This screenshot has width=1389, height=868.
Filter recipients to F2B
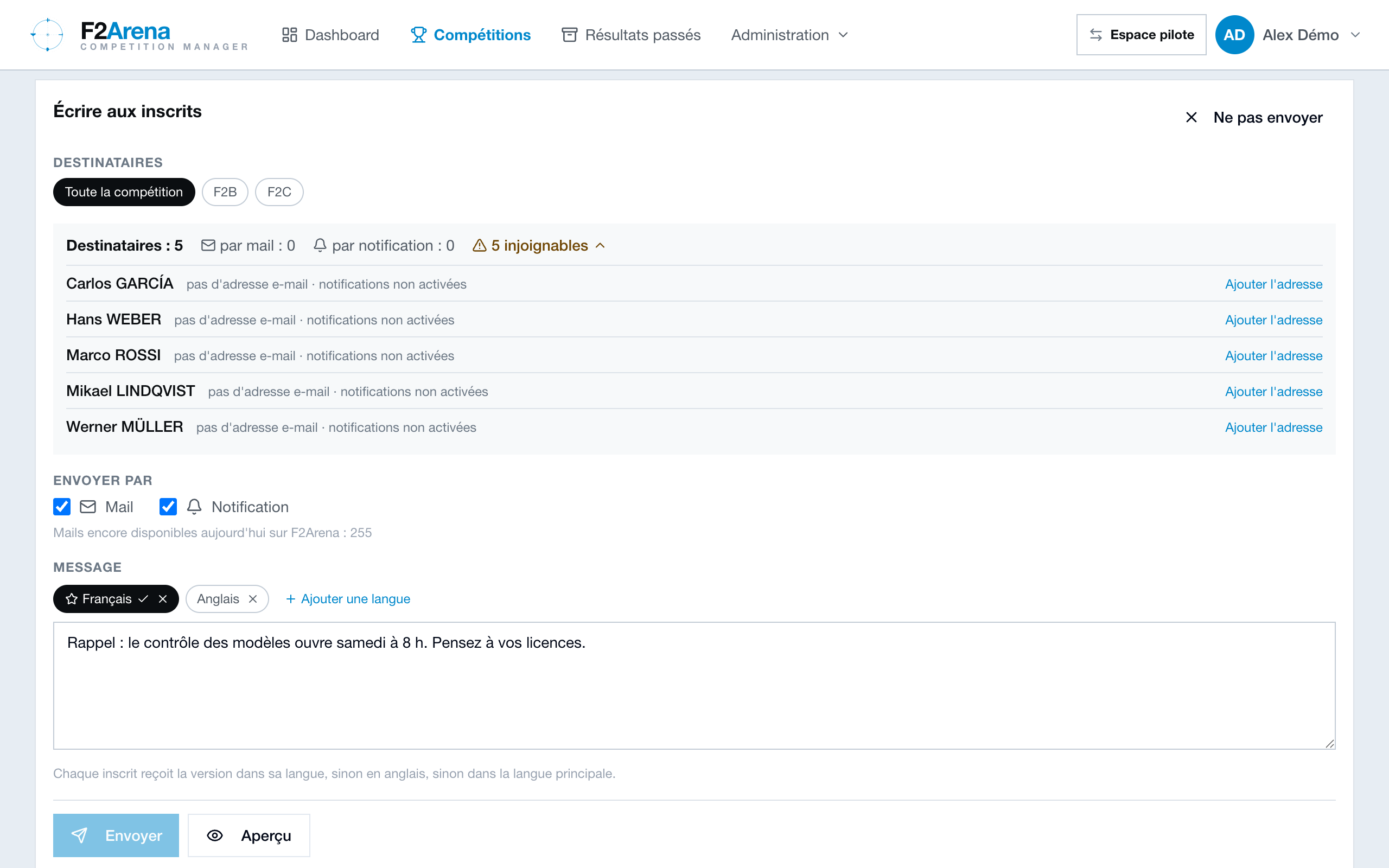click(x=225, y=192)
